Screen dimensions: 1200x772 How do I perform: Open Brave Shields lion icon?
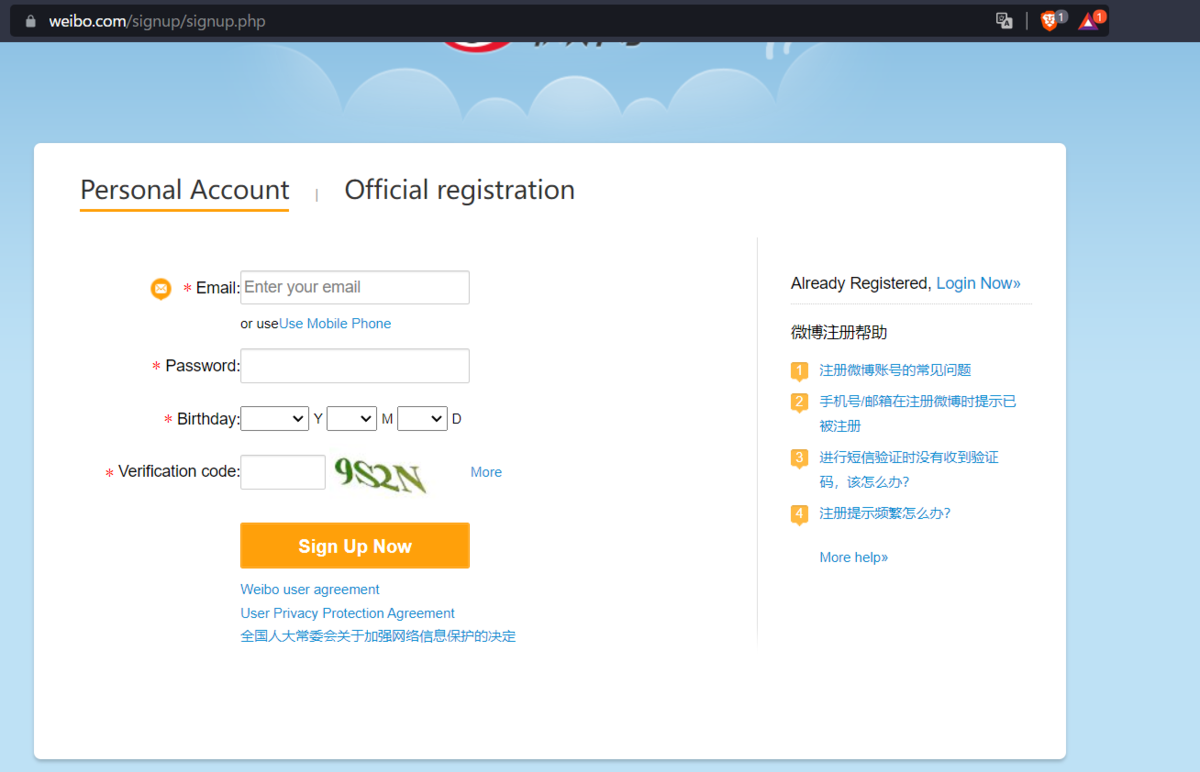(1049, 21)
